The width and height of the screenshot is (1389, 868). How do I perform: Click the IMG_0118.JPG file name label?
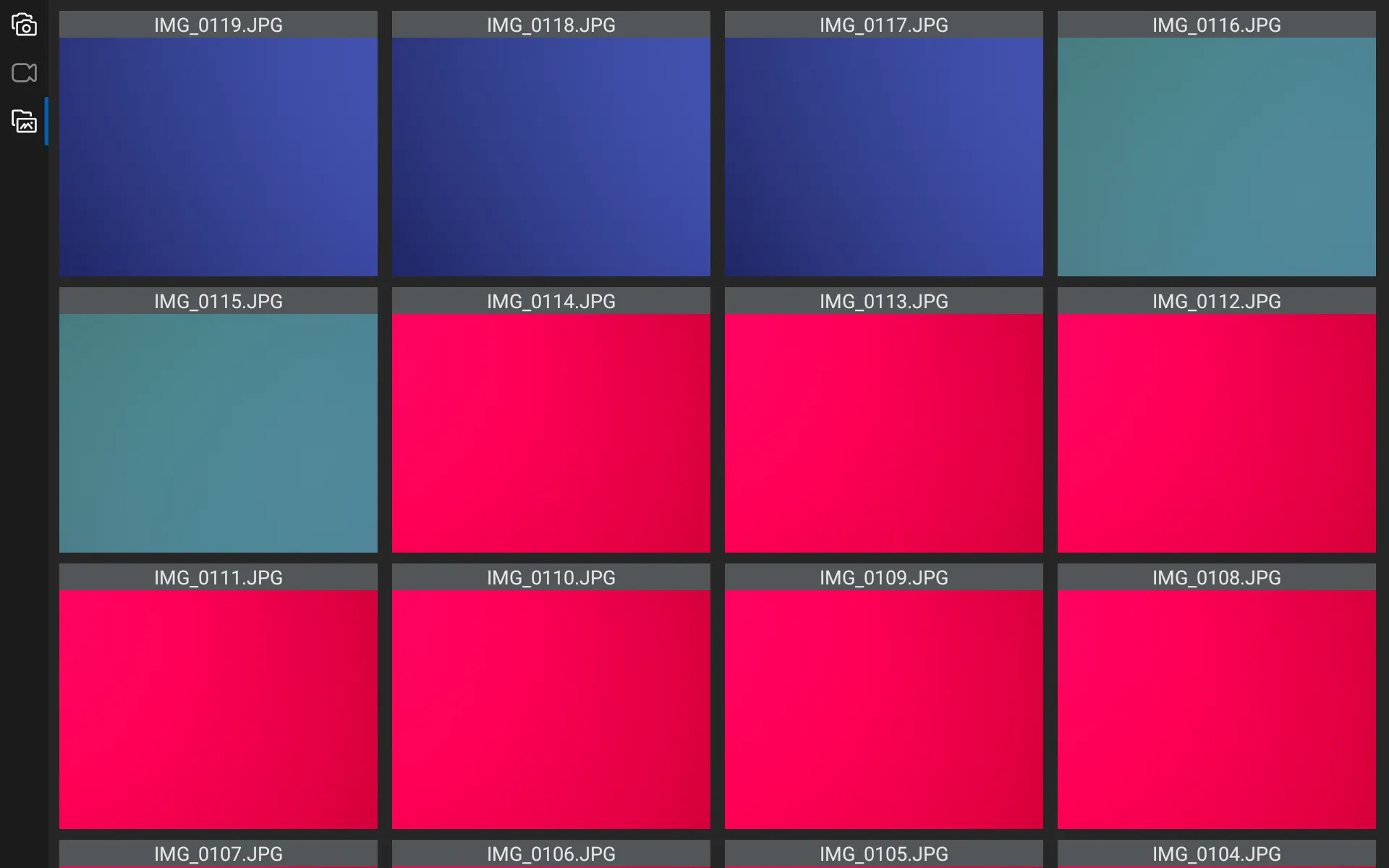(551, 25)
